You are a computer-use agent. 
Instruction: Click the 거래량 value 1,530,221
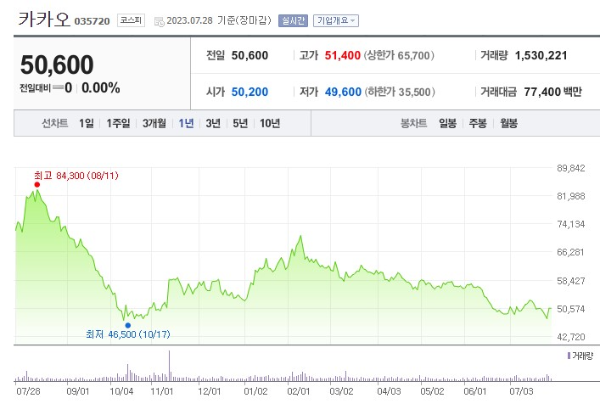tap(541, 55)
